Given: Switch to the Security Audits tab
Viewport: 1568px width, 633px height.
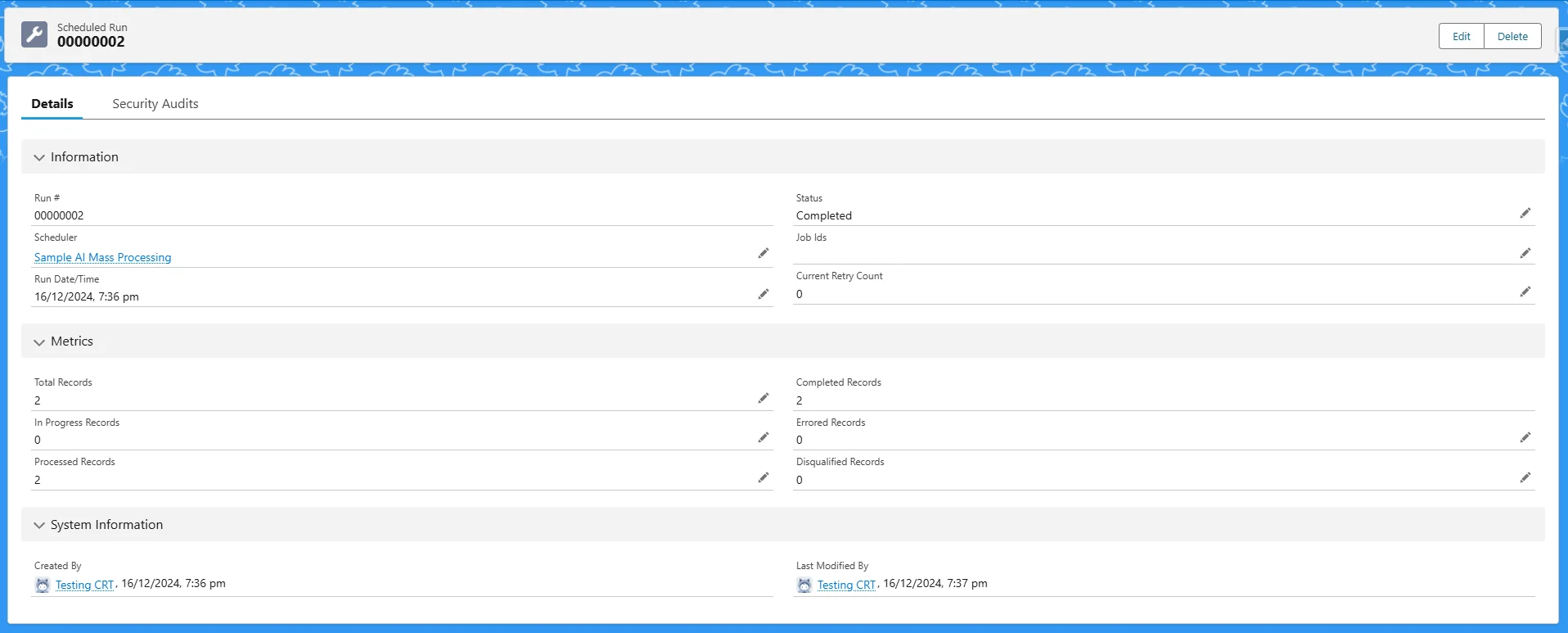Looking at the screenshot, I should [x=155, y=104].
